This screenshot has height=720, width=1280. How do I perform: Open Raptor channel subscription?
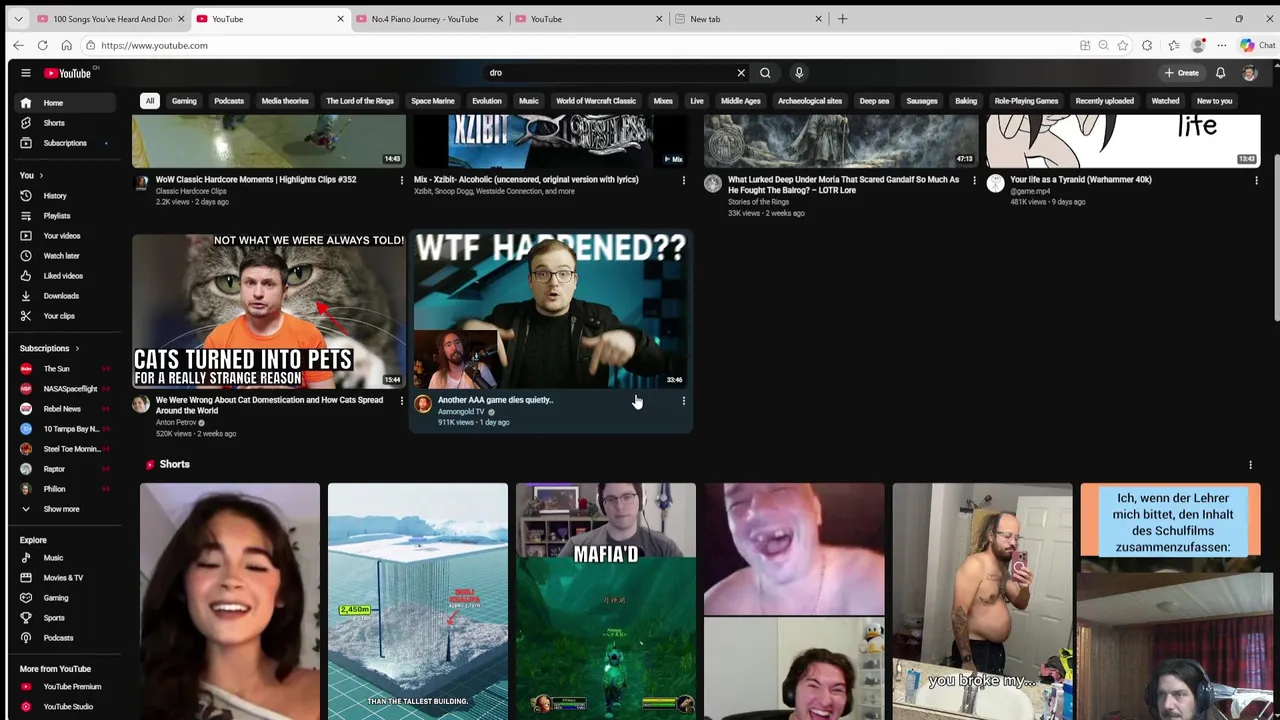[64, 469]
